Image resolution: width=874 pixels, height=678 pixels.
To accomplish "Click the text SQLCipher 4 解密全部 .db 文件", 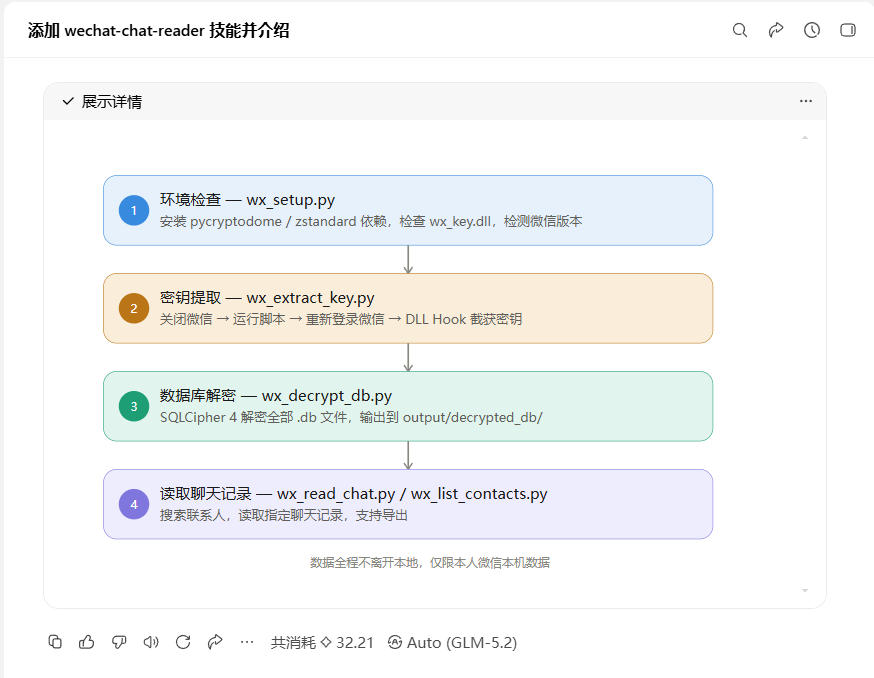I will 256,418.
